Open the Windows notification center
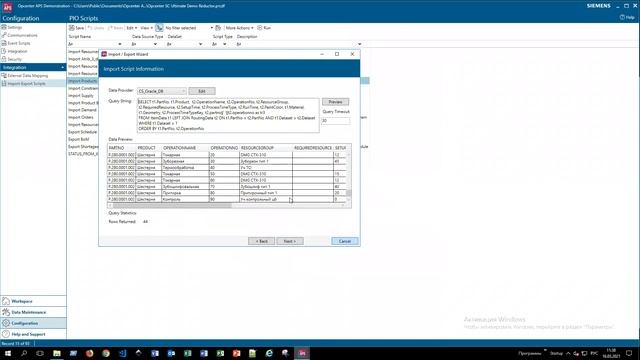 (629, 353)
